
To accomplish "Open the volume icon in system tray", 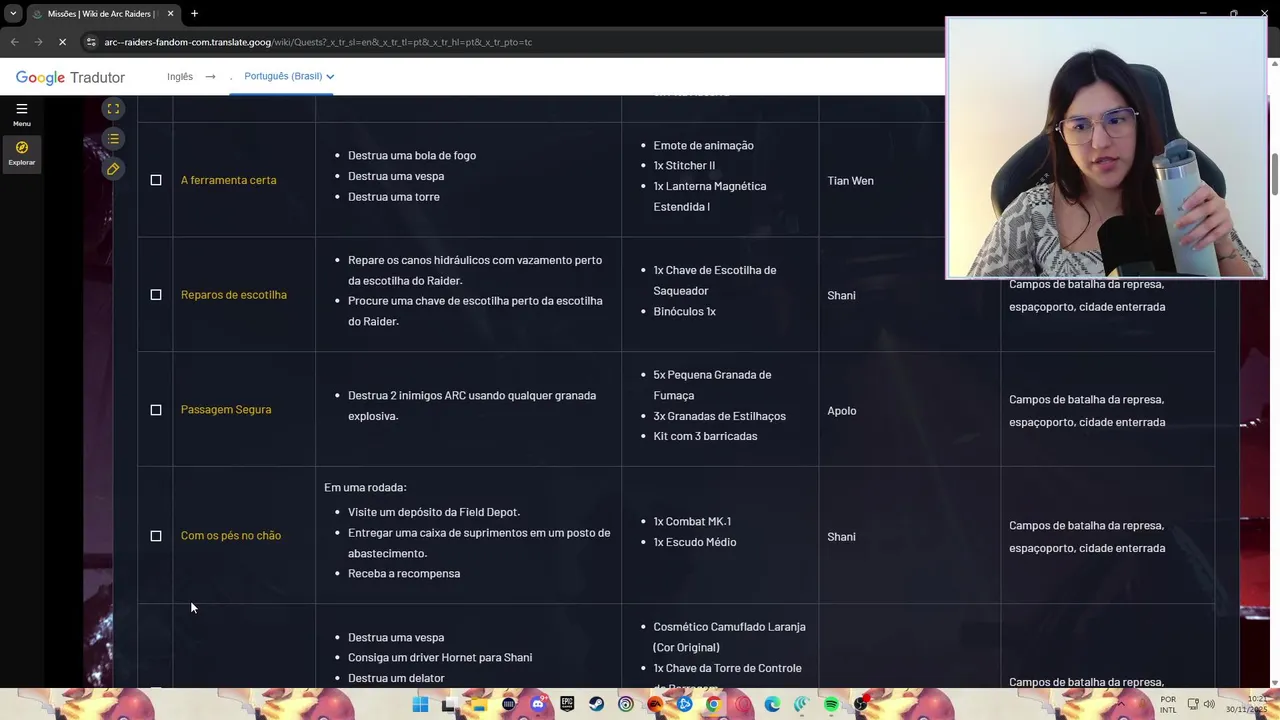I will pos(1209,704).
